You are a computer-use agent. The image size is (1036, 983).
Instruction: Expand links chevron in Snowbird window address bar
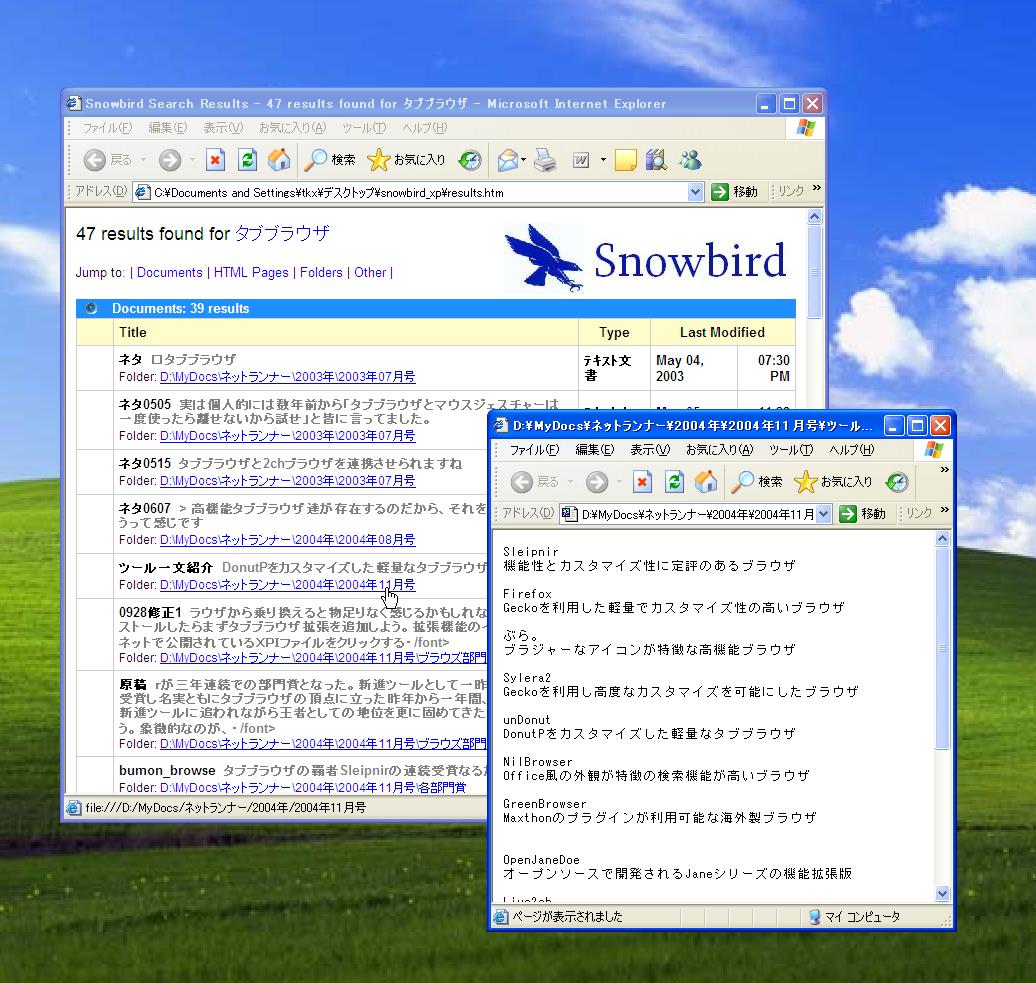pos(817,188)
